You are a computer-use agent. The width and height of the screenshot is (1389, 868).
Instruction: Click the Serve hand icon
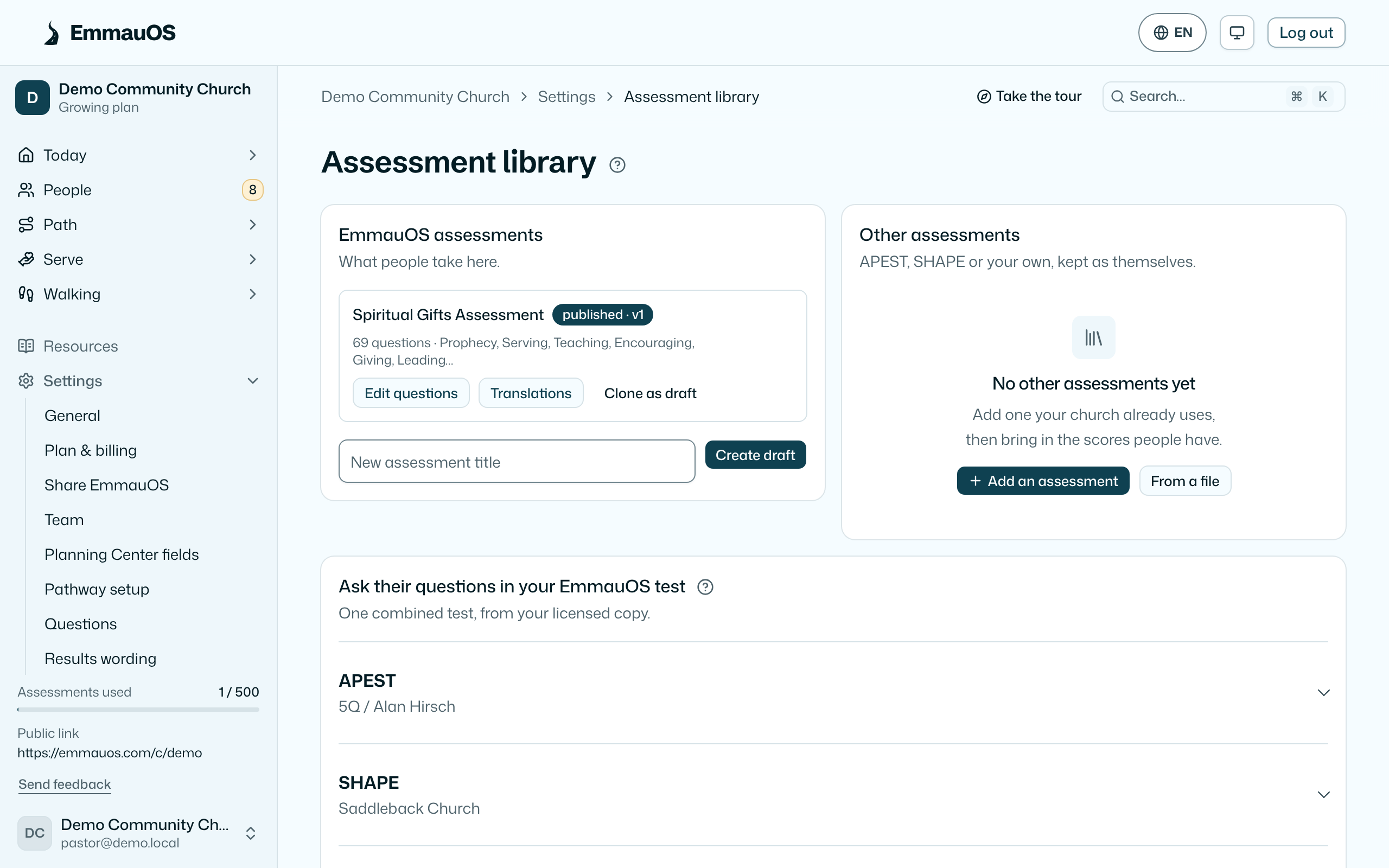click(26, 259)
